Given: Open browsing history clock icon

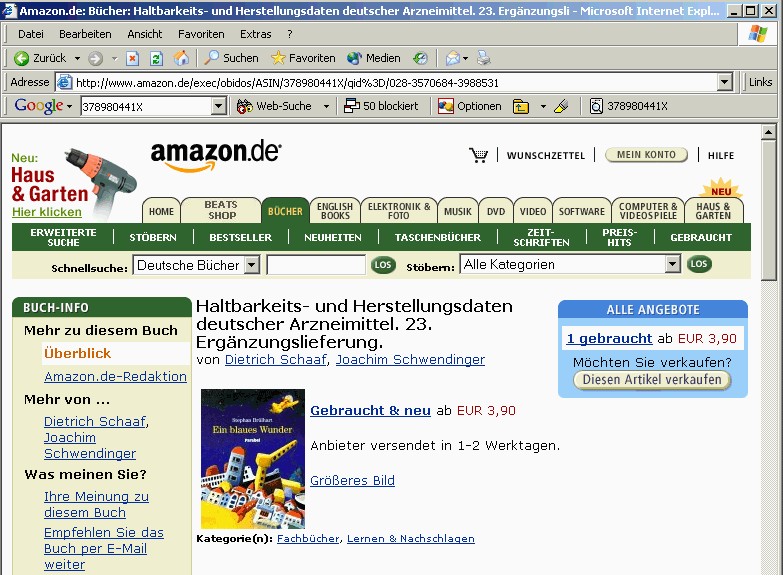Looking at the screenshot, I should [x=420, y=58].
